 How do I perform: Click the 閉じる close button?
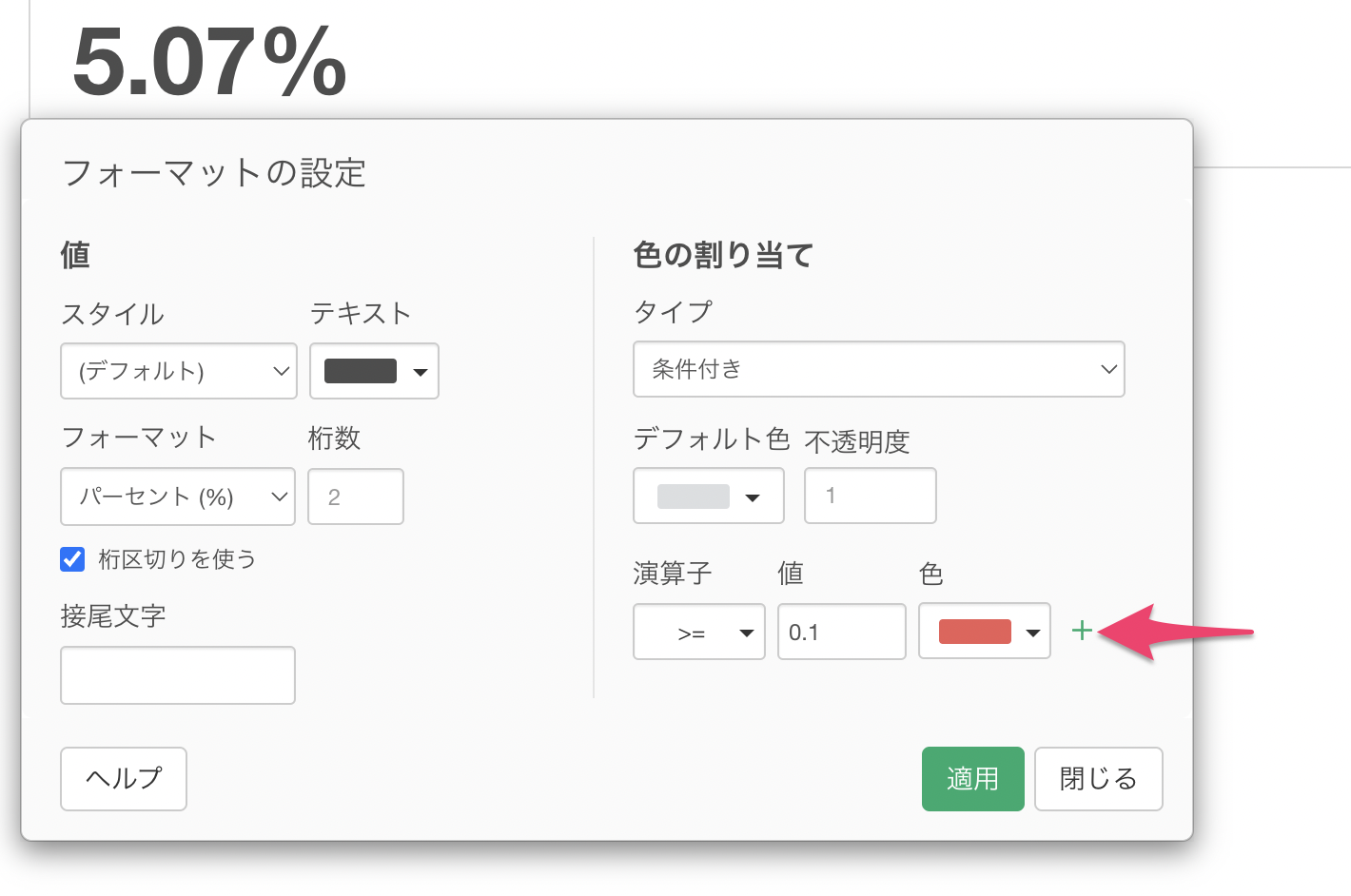pyautogui.click(x=1098, y=779)
